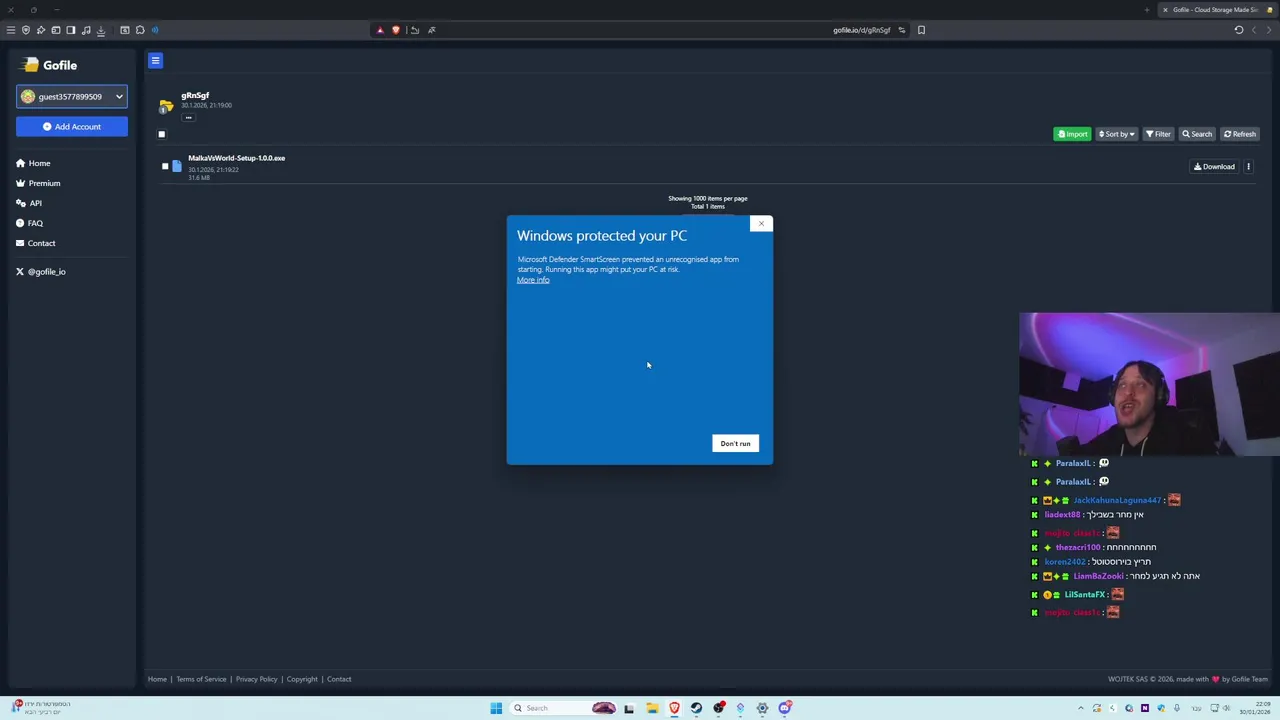This screenshot has width=1280, height=720.
Task: Click taskbar clock showing 22:09
Action: click(1256, 708)
